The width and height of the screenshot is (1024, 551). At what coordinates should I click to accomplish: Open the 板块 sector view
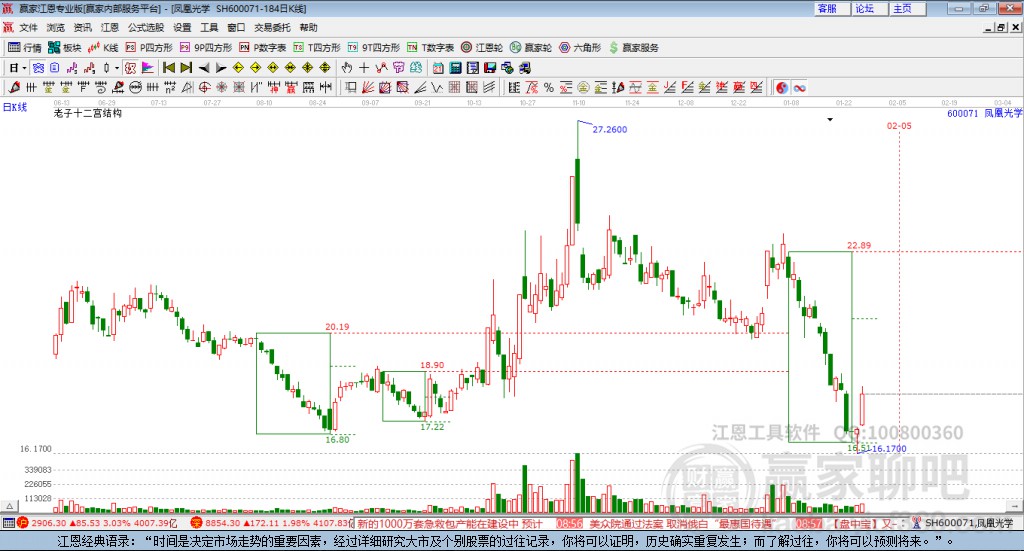click(x=65, y=48)
